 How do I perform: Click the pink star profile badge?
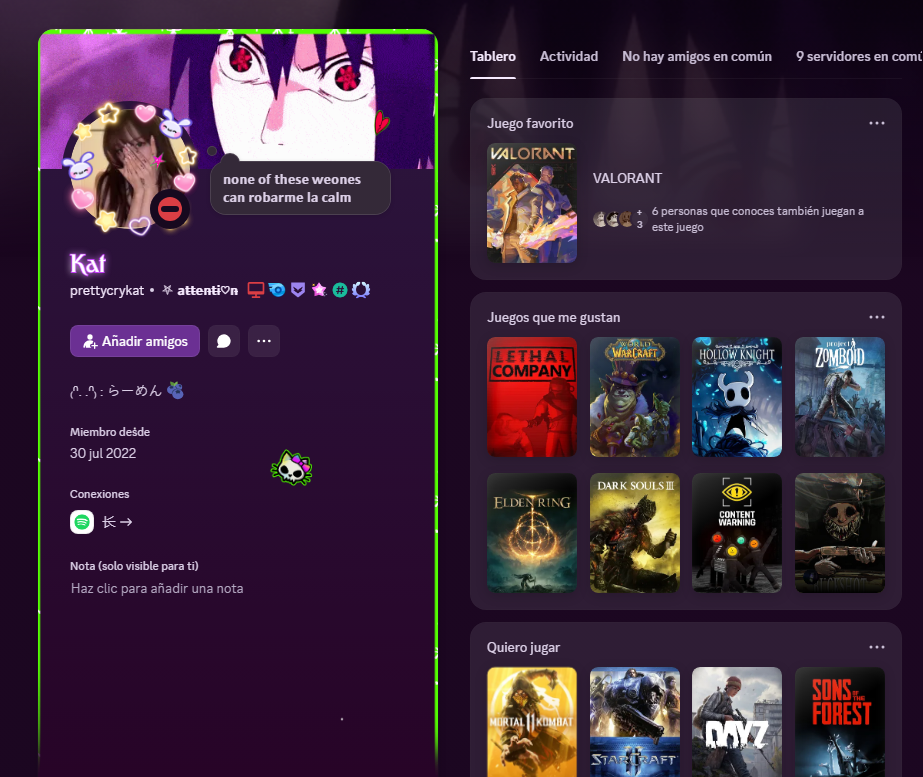click(319, 290)
